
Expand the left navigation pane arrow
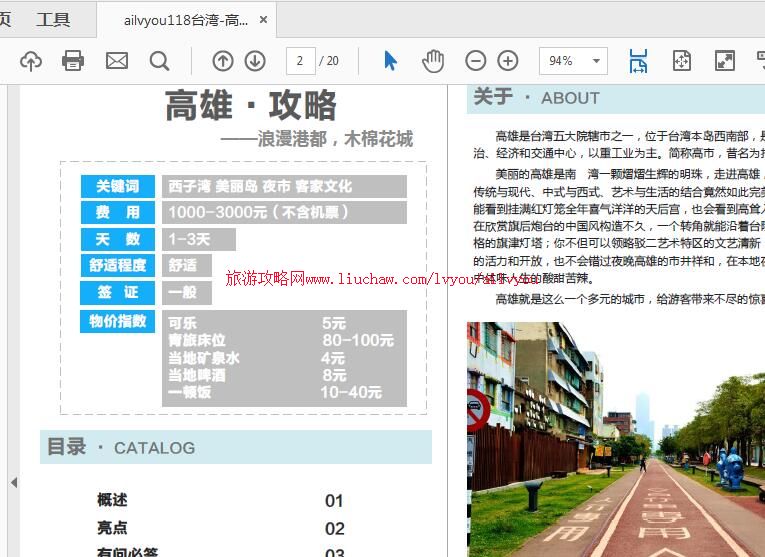click(x=13, y=482)
